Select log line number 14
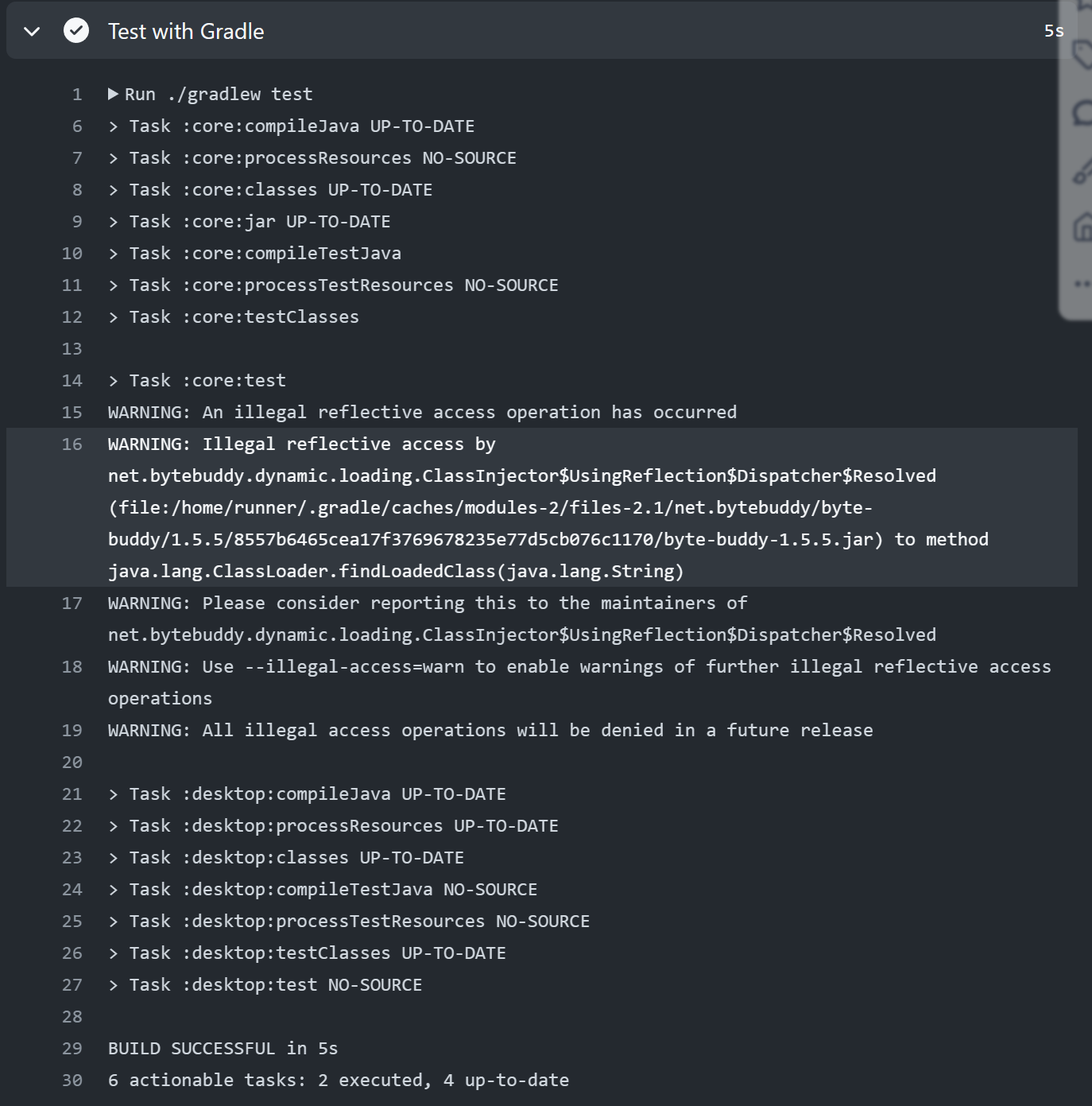1092x1106 pixels. tap(72, 381)
